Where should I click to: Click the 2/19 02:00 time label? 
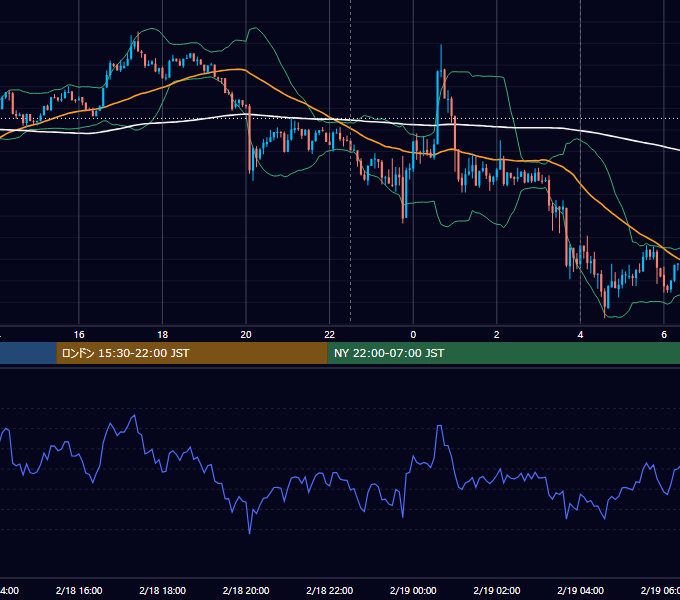tap(497, 590)
